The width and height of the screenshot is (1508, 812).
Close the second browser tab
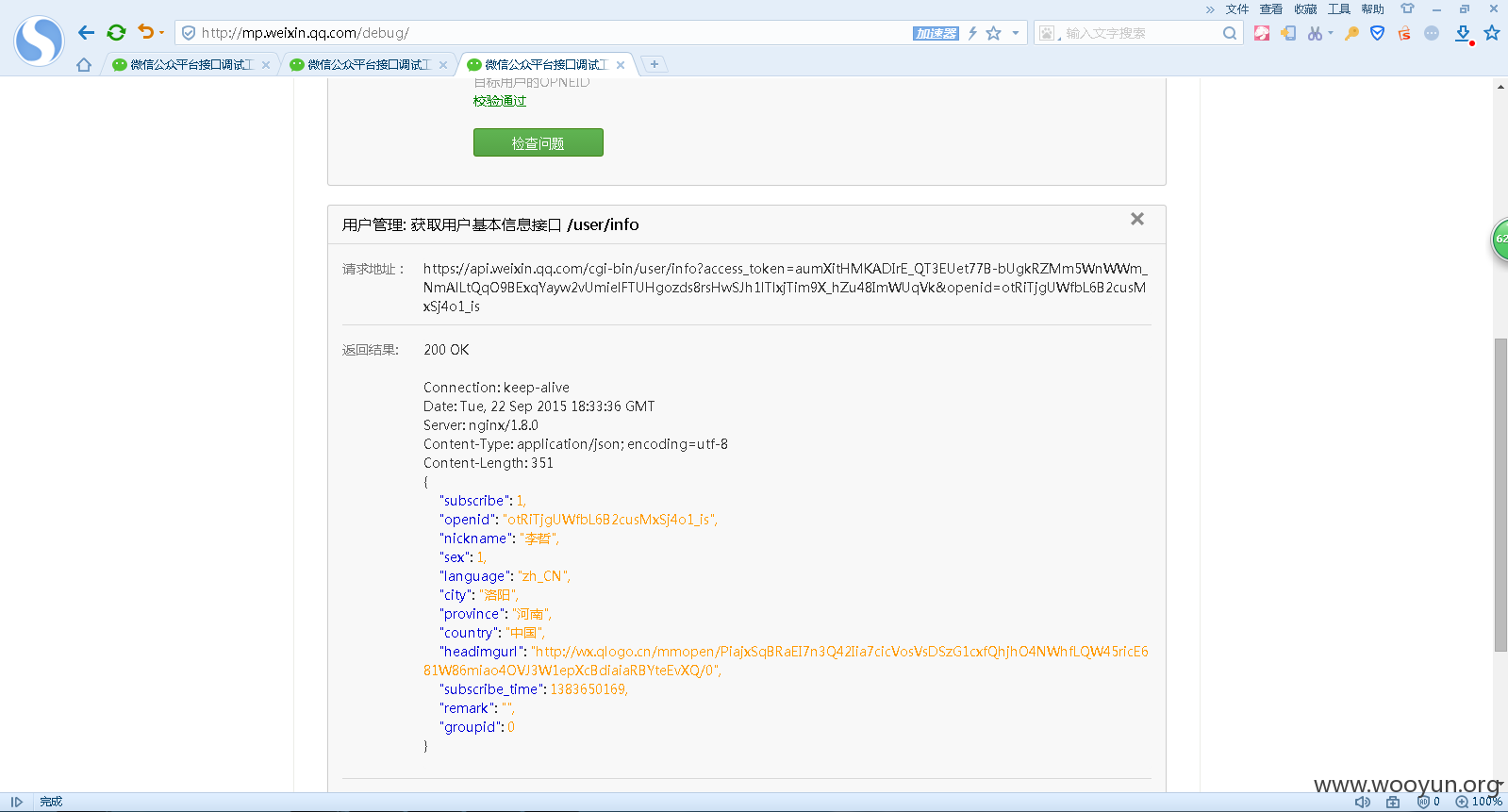point(443,65)
